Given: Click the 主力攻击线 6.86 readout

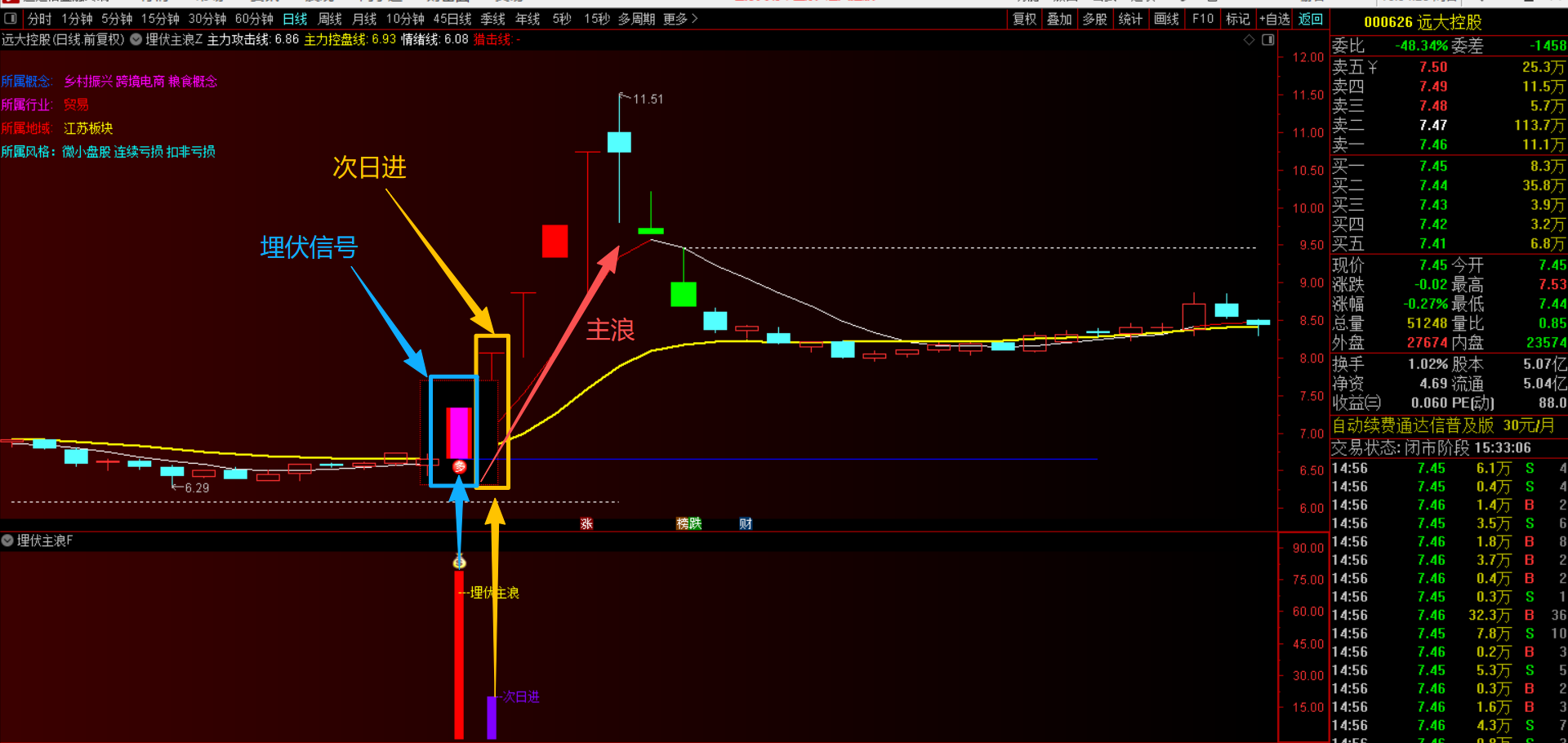Looking at the screenshot, I should click(x=253, y=39).
